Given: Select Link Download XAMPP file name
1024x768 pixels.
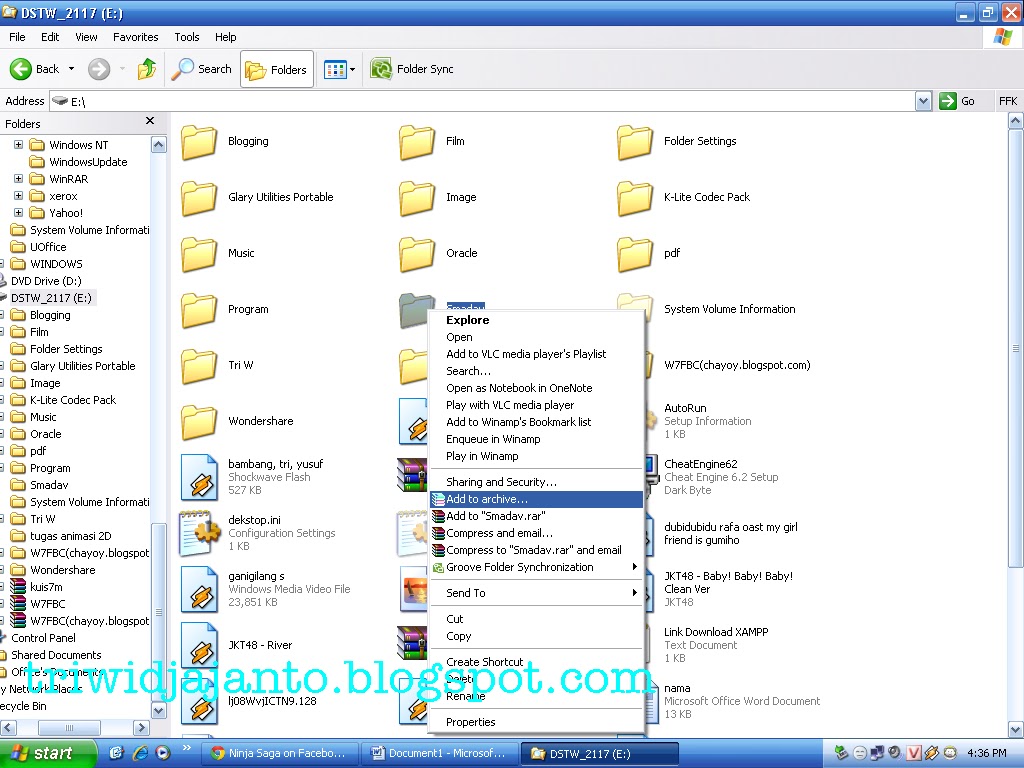Looking at the screenshot, I should click(716, 632).
